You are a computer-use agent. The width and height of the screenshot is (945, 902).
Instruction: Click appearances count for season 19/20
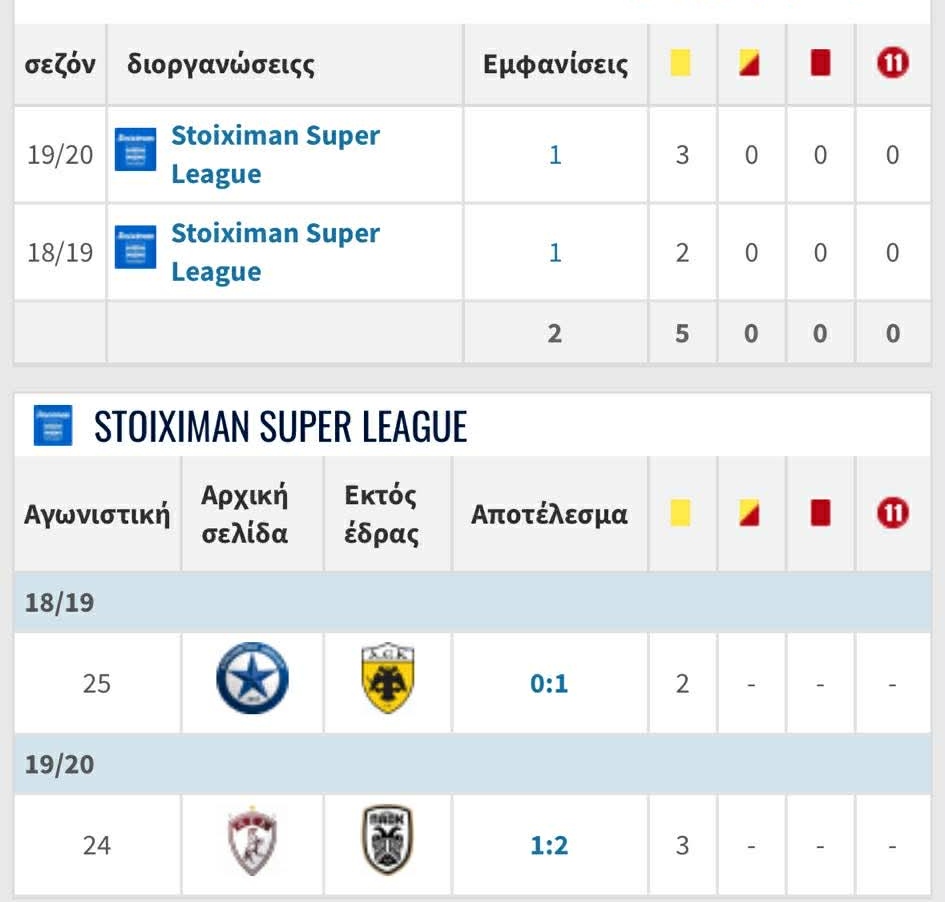pyautogui.click(x=555, y=155)
